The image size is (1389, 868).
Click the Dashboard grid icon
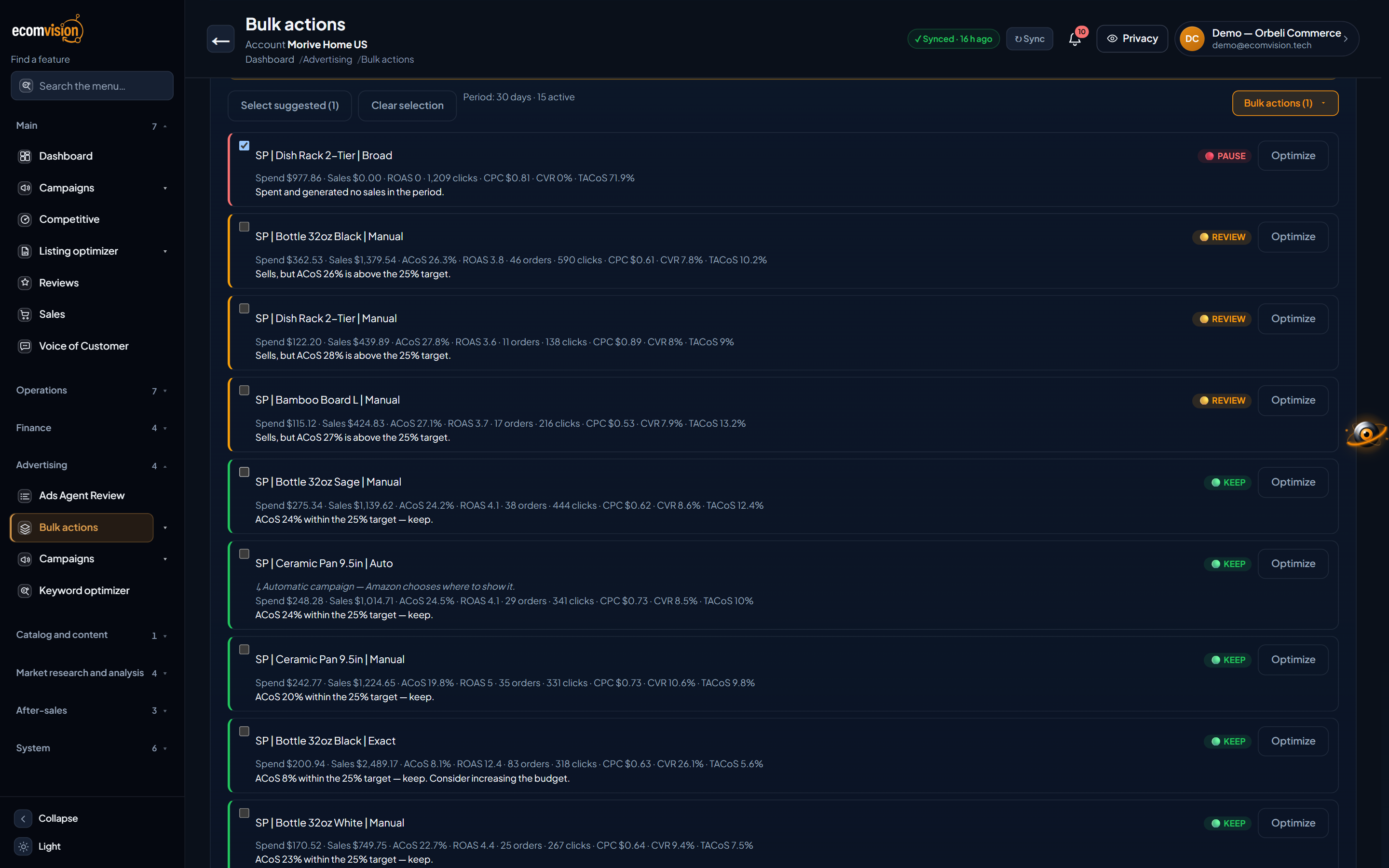[25, 156]
